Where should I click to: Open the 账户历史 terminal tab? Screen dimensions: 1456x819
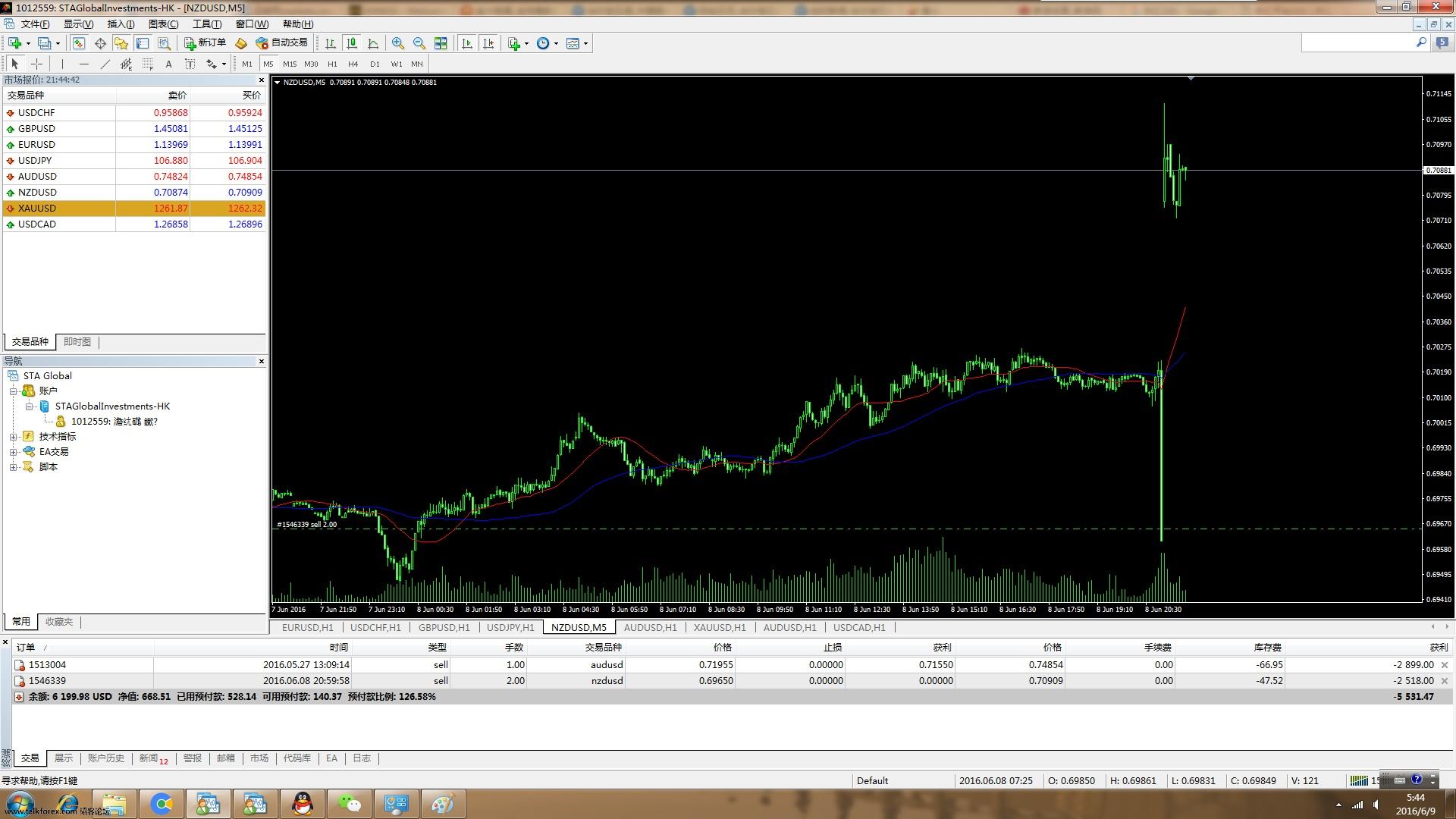(106, 758)
